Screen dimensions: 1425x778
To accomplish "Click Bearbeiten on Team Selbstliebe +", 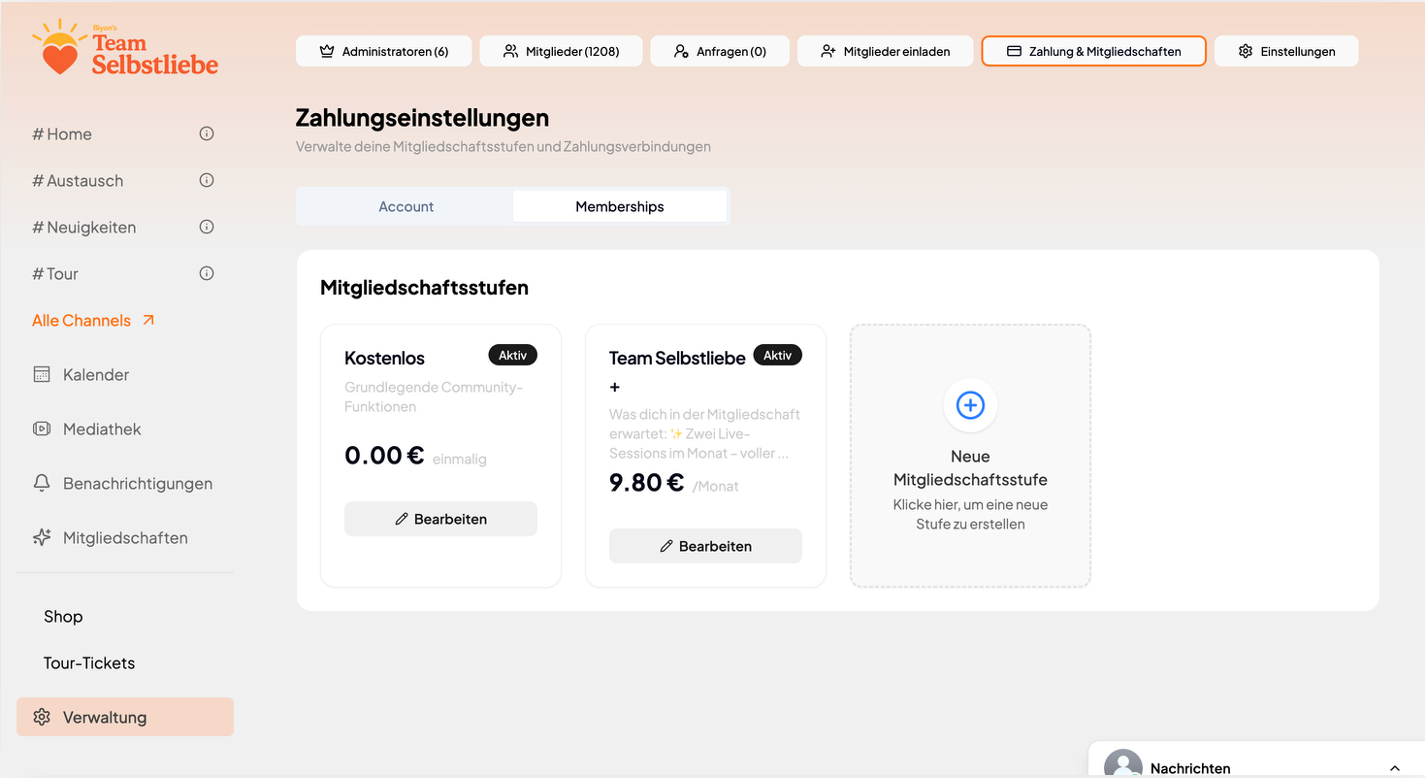I will pyautogui.click(x=705, y=546).
